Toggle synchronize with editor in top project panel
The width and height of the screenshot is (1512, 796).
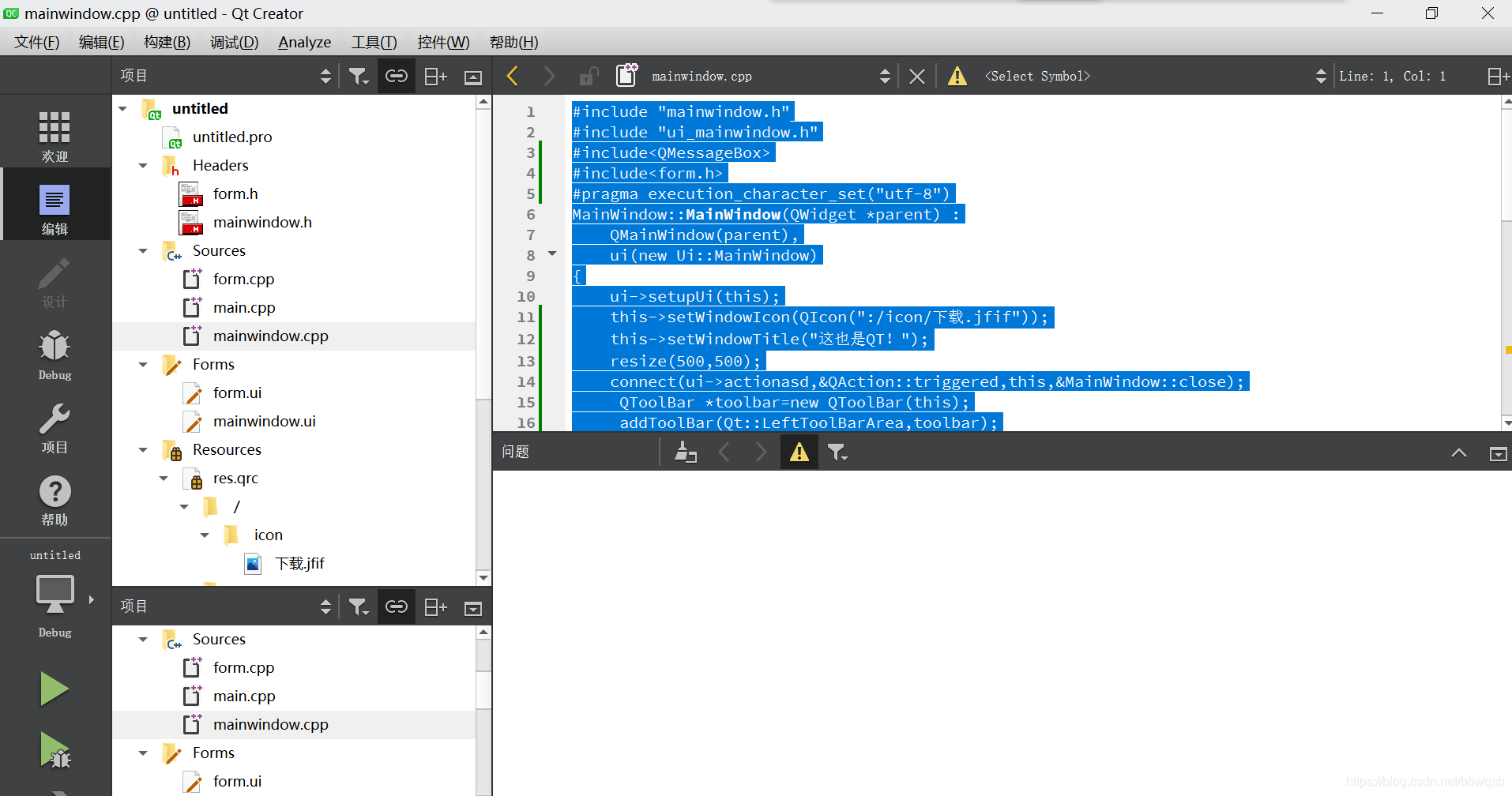click(x=397, y=76)
